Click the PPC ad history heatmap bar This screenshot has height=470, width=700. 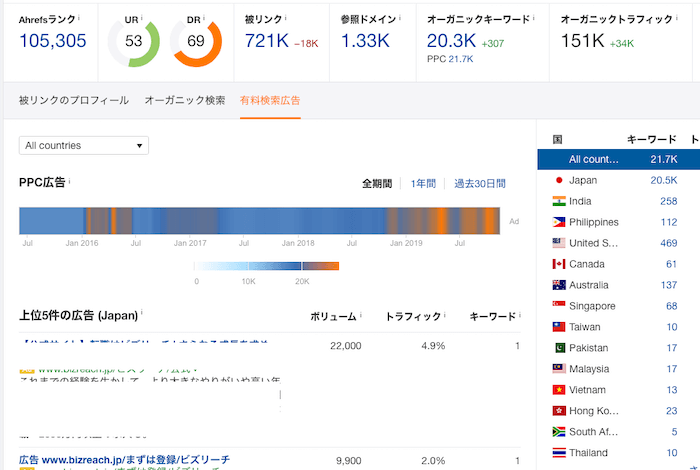(259, 221)
